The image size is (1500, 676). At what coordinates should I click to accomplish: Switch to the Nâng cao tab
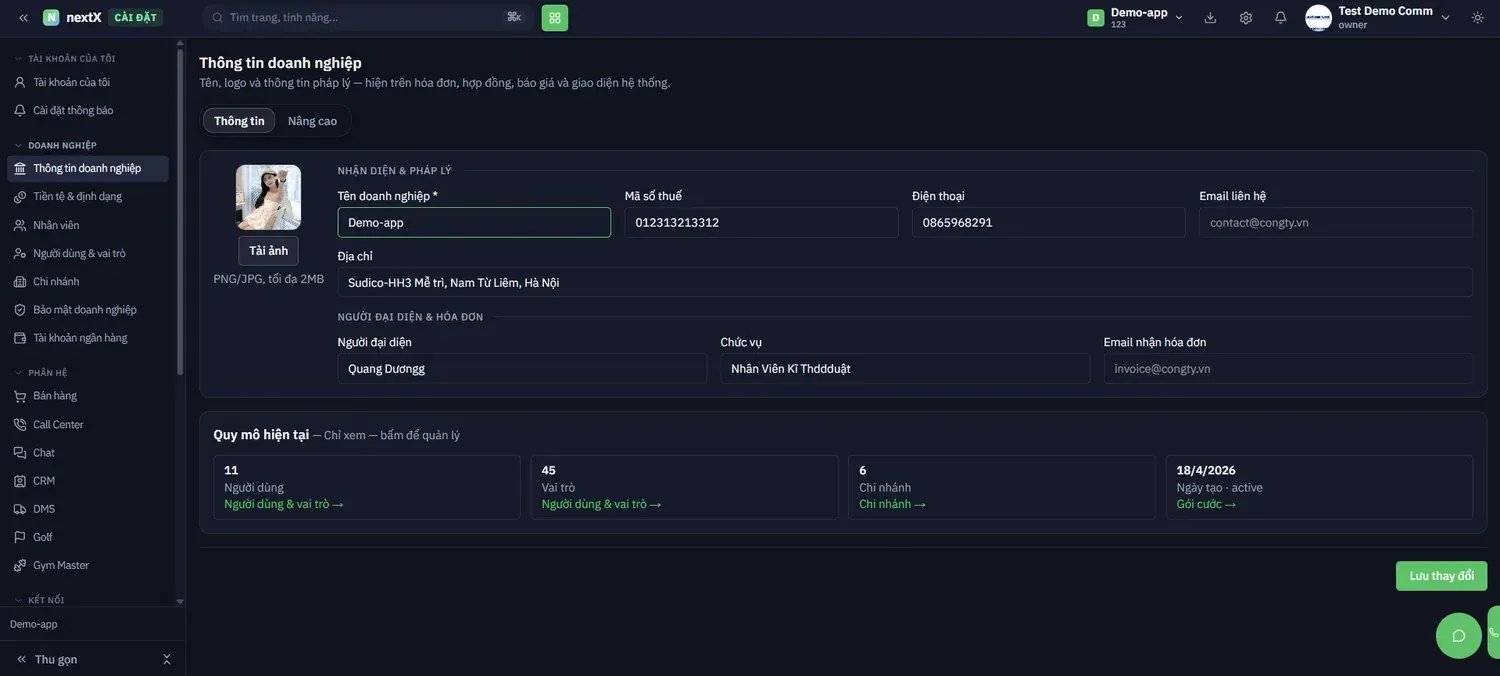point(312,121)
